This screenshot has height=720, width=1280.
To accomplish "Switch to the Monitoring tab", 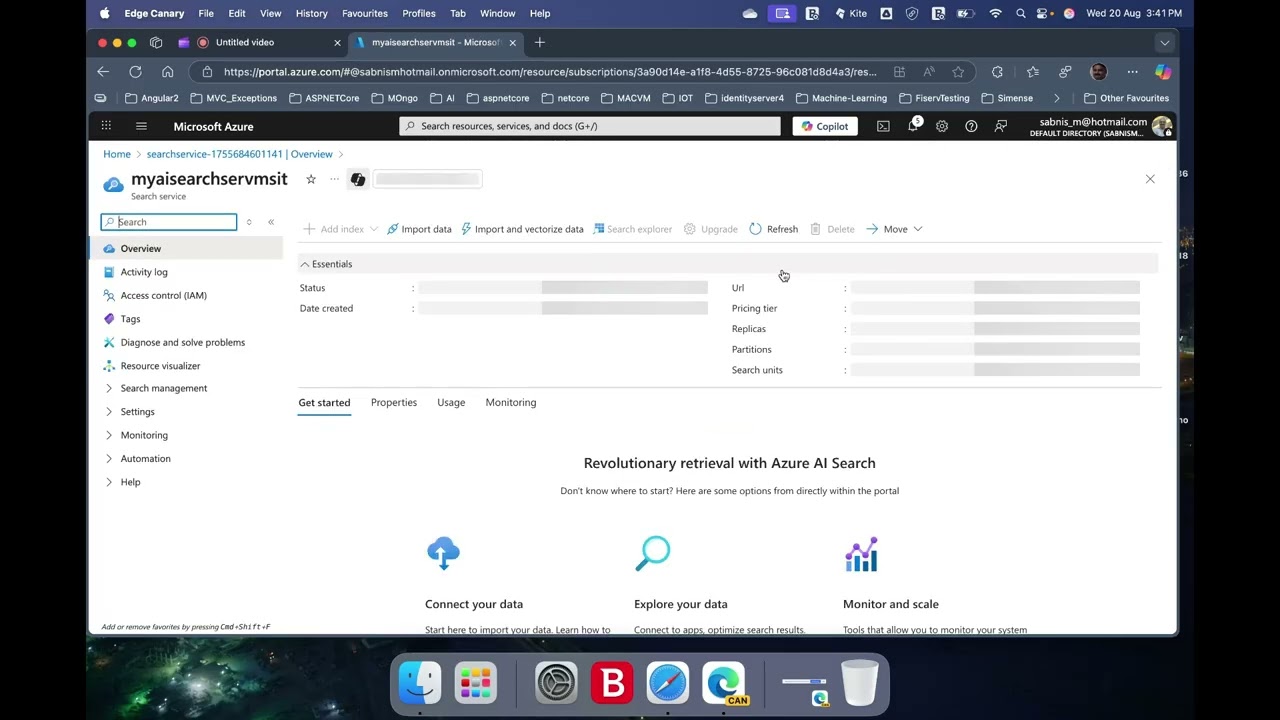I will (x=511, y=402).
